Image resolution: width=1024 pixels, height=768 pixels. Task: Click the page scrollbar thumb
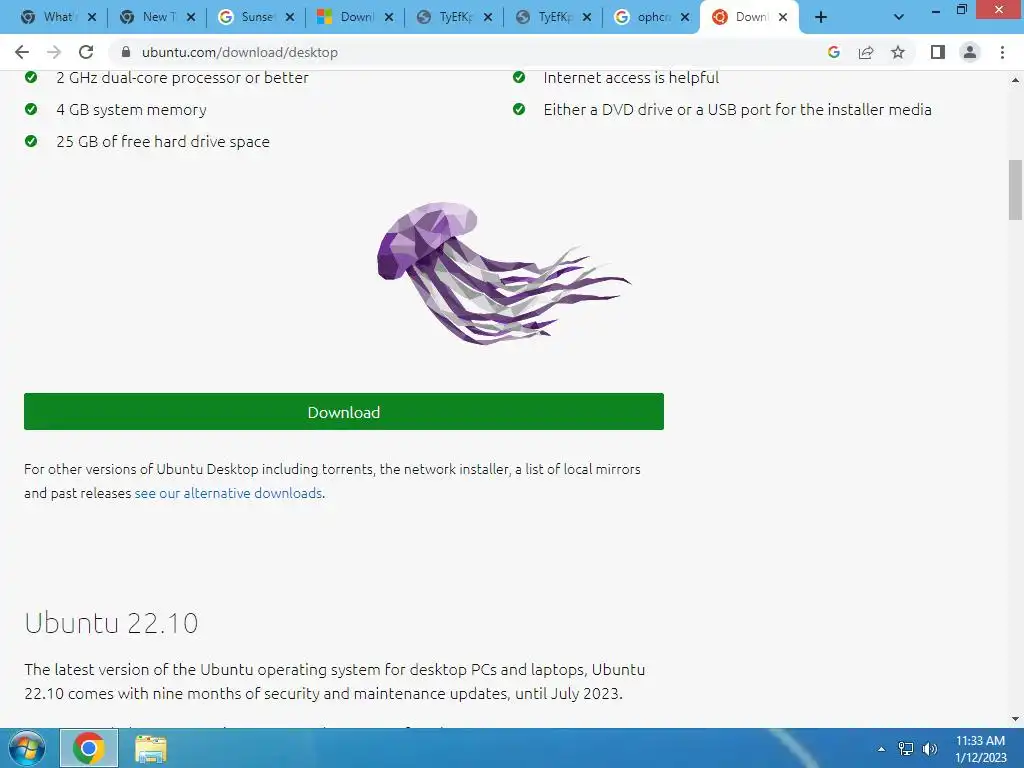coord(1015,190)
